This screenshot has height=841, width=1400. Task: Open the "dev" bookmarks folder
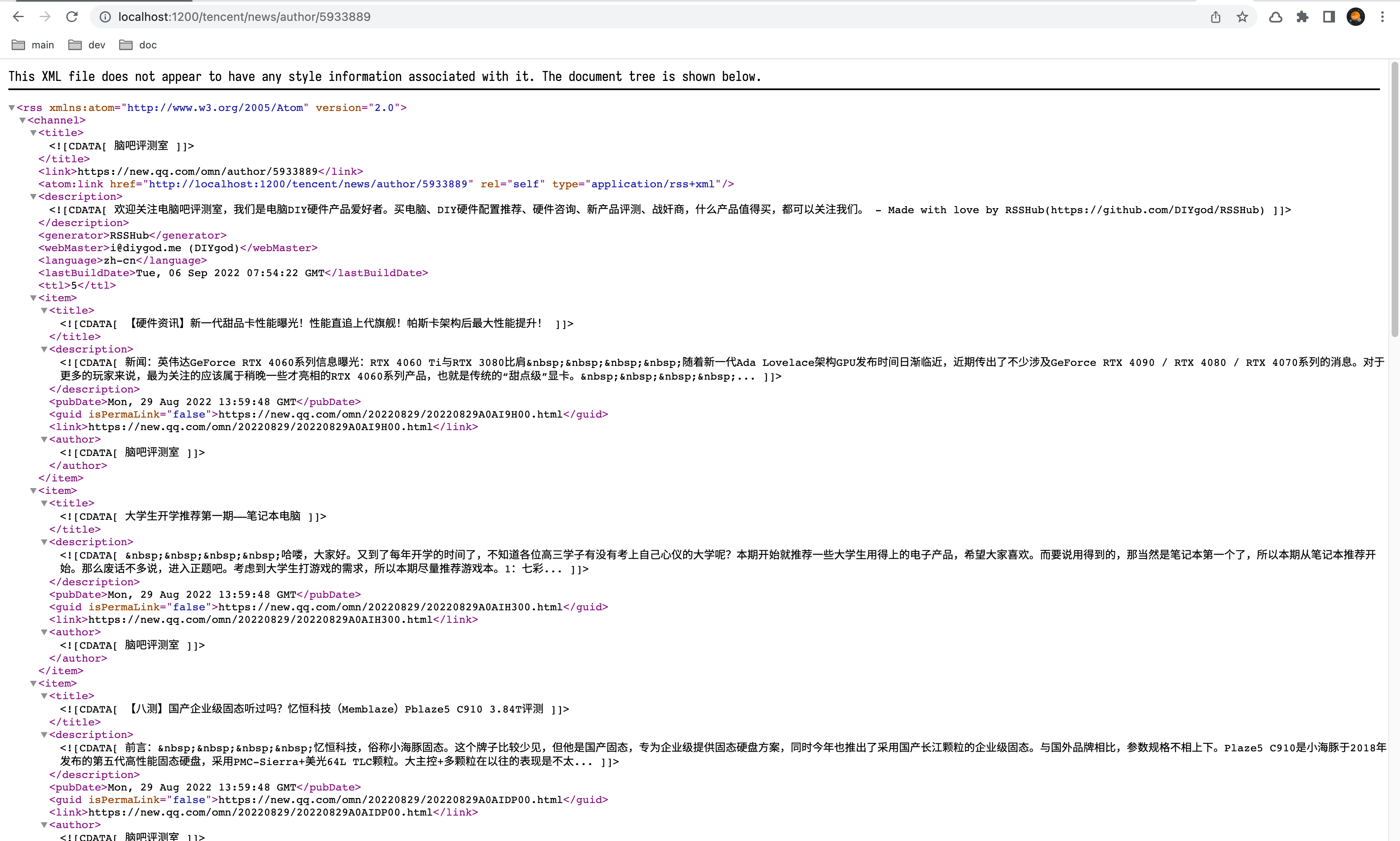(86, 45)
